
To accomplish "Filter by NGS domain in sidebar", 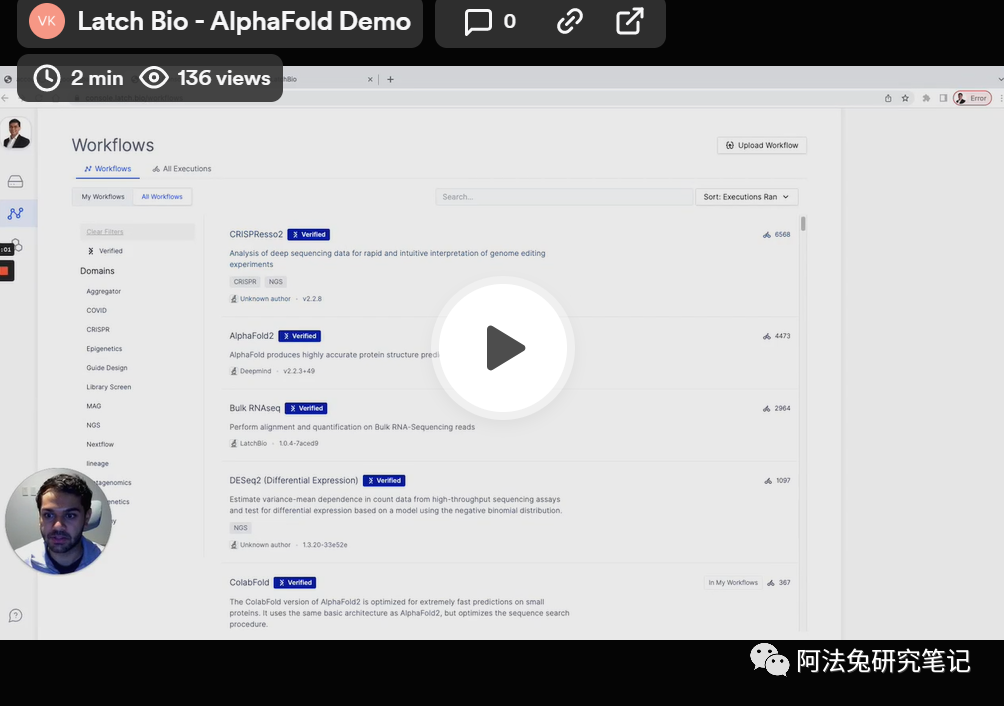I will tap(93, 425).
